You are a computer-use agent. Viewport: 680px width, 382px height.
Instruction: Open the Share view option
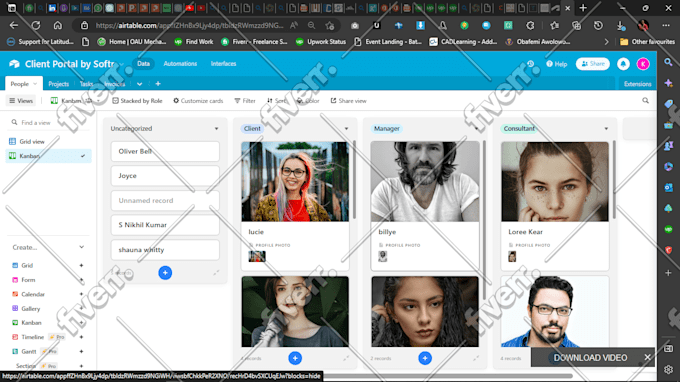tap(349, 101)
